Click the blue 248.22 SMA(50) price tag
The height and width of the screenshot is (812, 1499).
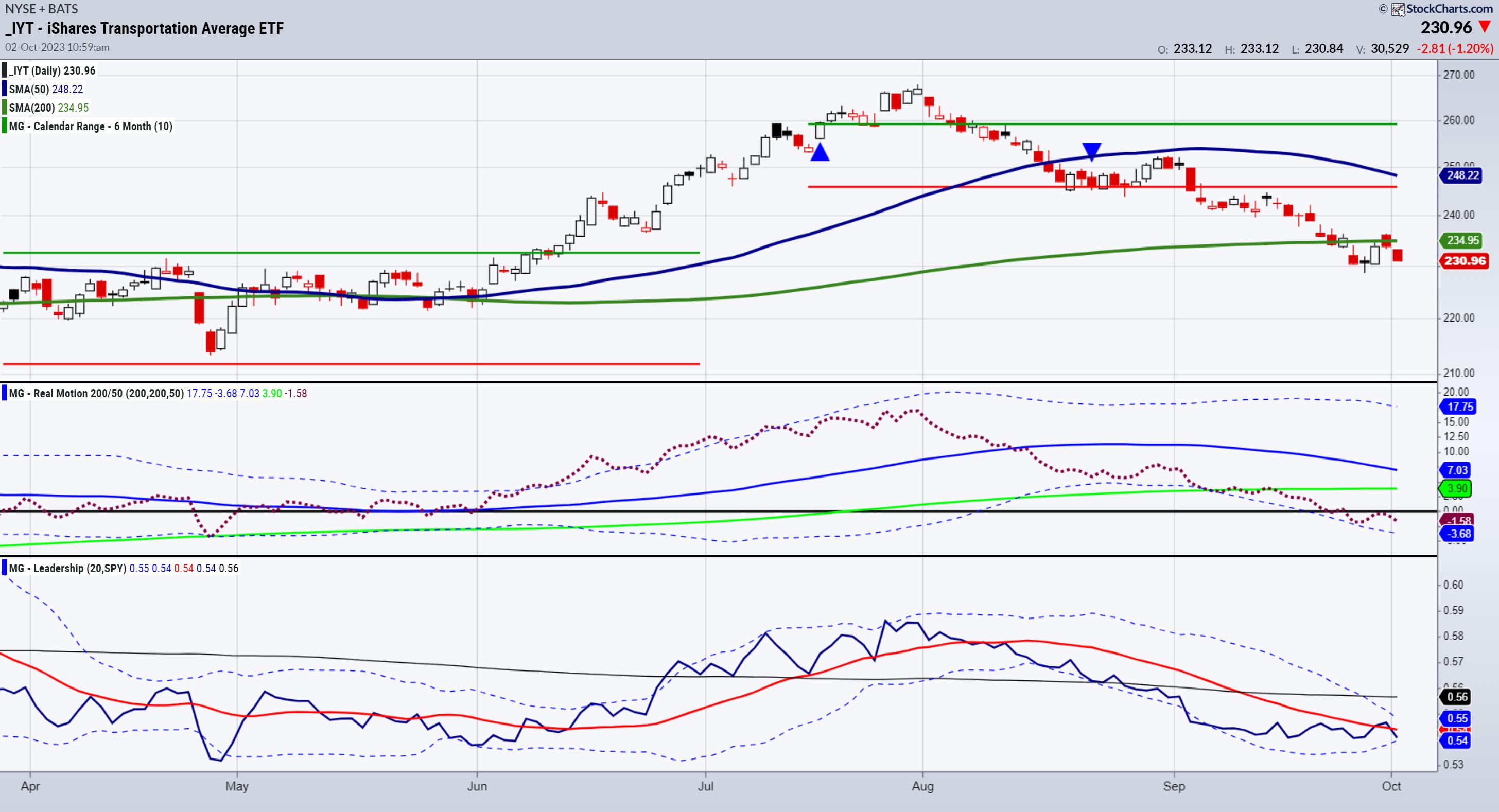tap(1462, 175)
